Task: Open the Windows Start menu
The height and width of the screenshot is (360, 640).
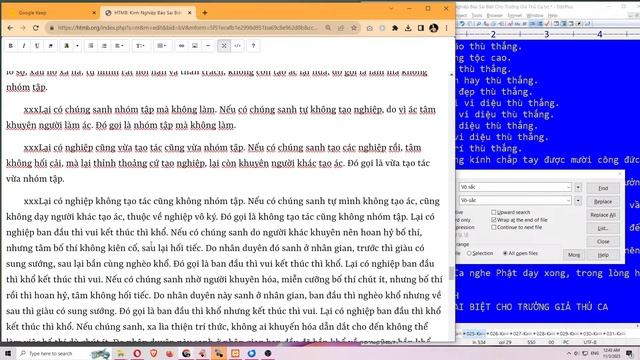Action: click(8, 353)
